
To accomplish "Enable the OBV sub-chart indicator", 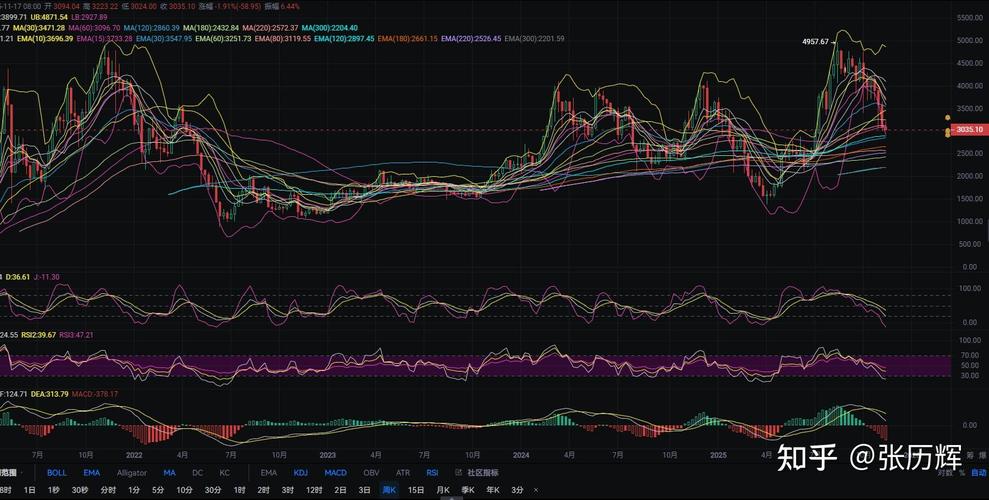I will [371, 473].
